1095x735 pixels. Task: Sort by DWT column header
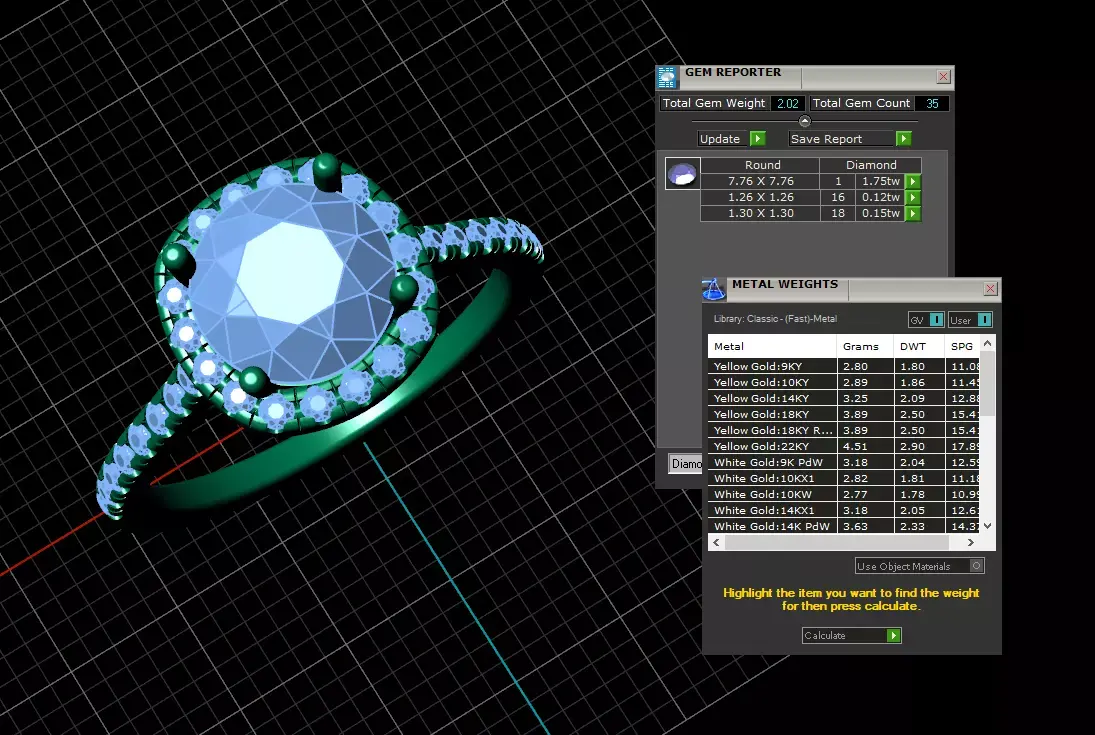[918, 347]
